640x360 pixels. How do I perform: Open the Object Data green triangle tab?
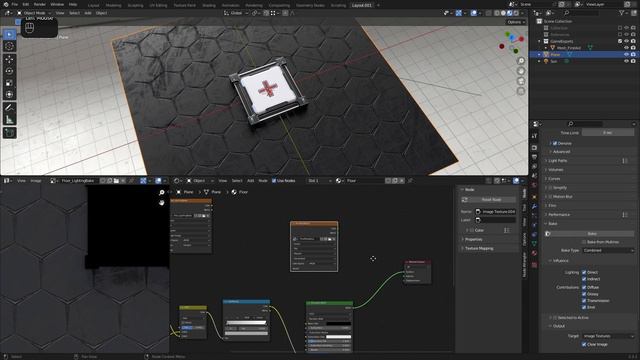[x=534, y=243]
